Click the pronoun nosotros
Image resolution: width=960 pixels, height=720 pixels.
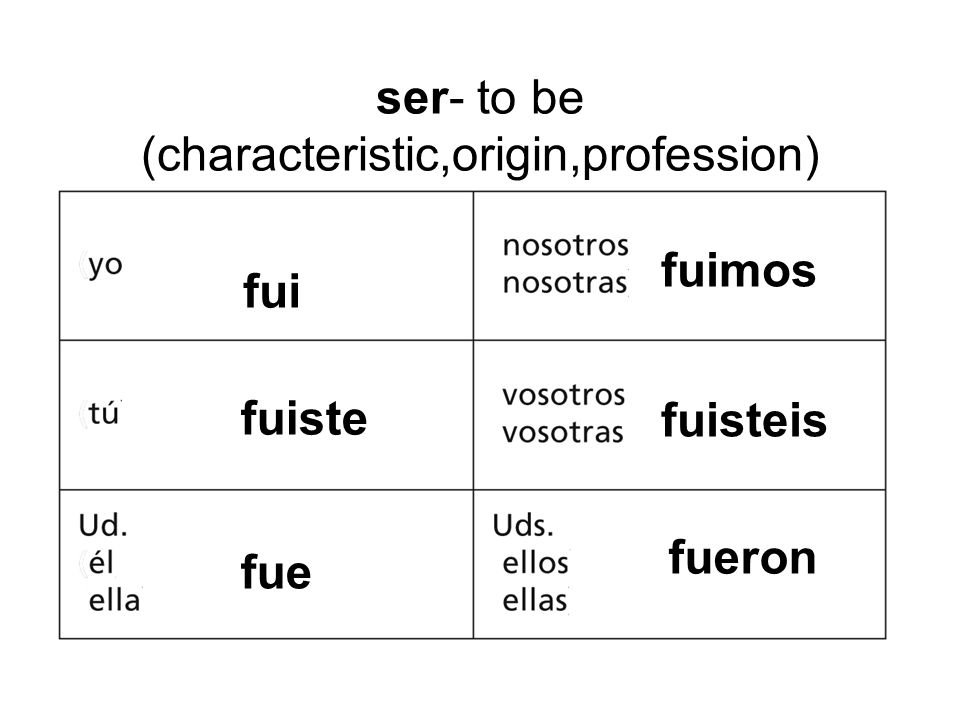tap(566, 246)
